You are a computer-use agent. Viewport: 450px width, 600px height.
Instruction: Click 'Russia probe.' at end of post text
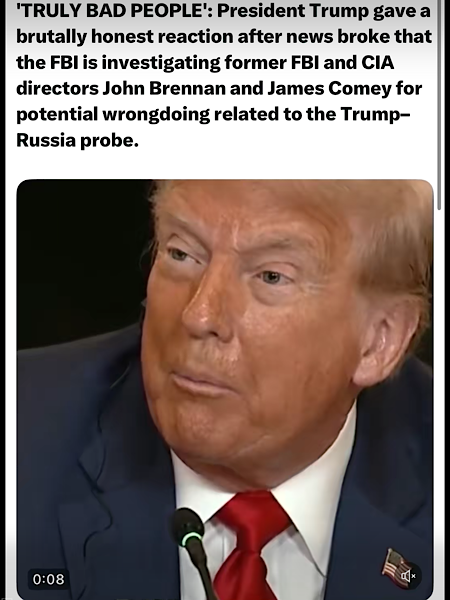coord(77,140)
